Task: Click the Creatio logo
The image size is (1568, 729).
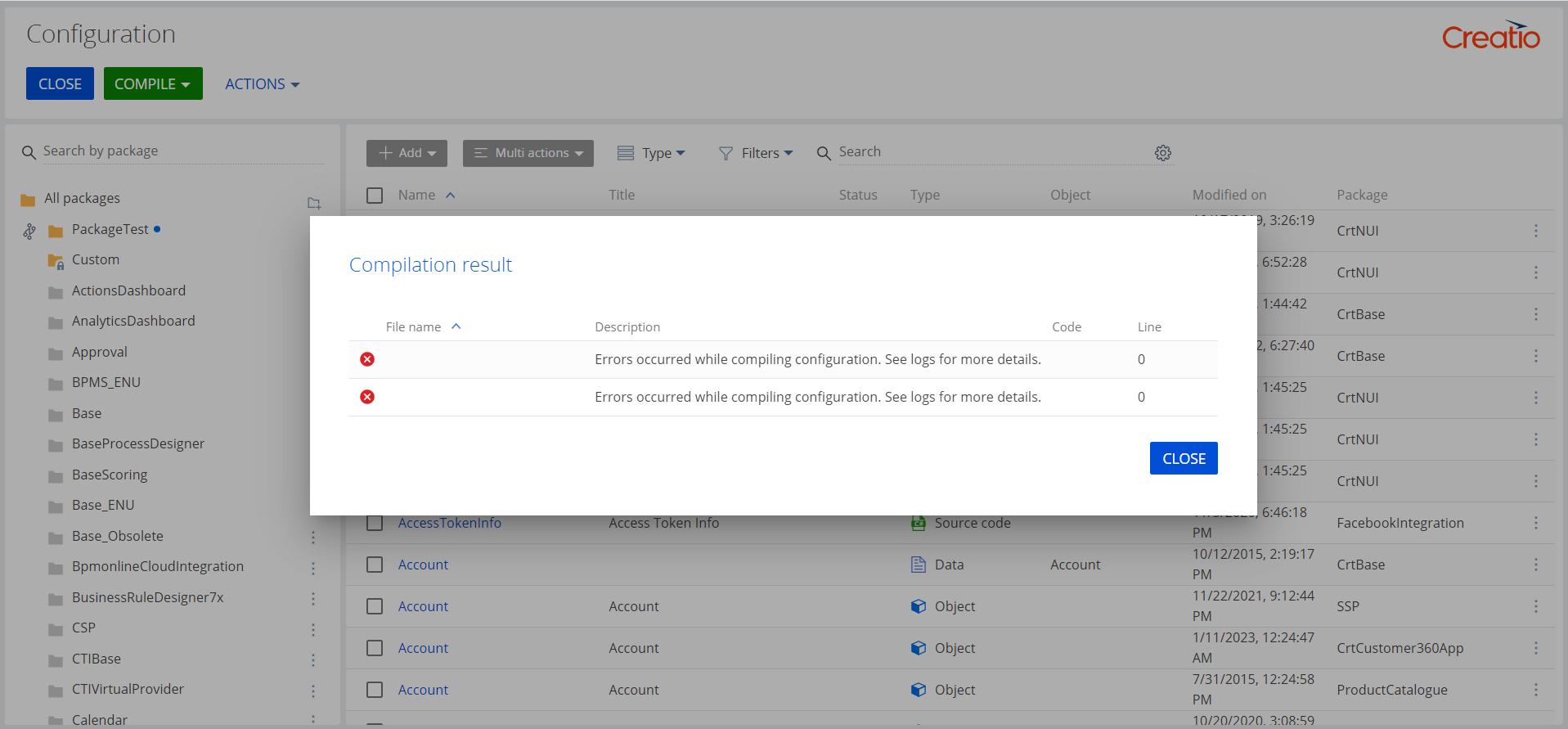Action: coord(1489,36)
